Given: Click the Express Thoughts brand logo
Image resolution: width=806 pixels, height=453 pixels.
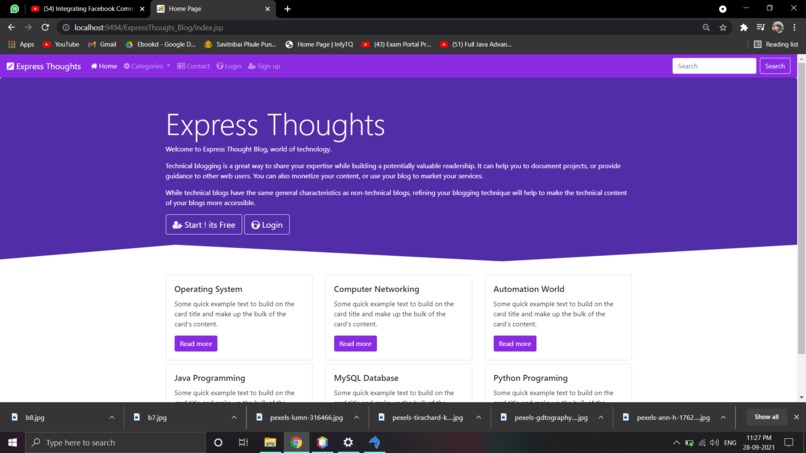Looking at the screenshot, I should tap(44, 66).
